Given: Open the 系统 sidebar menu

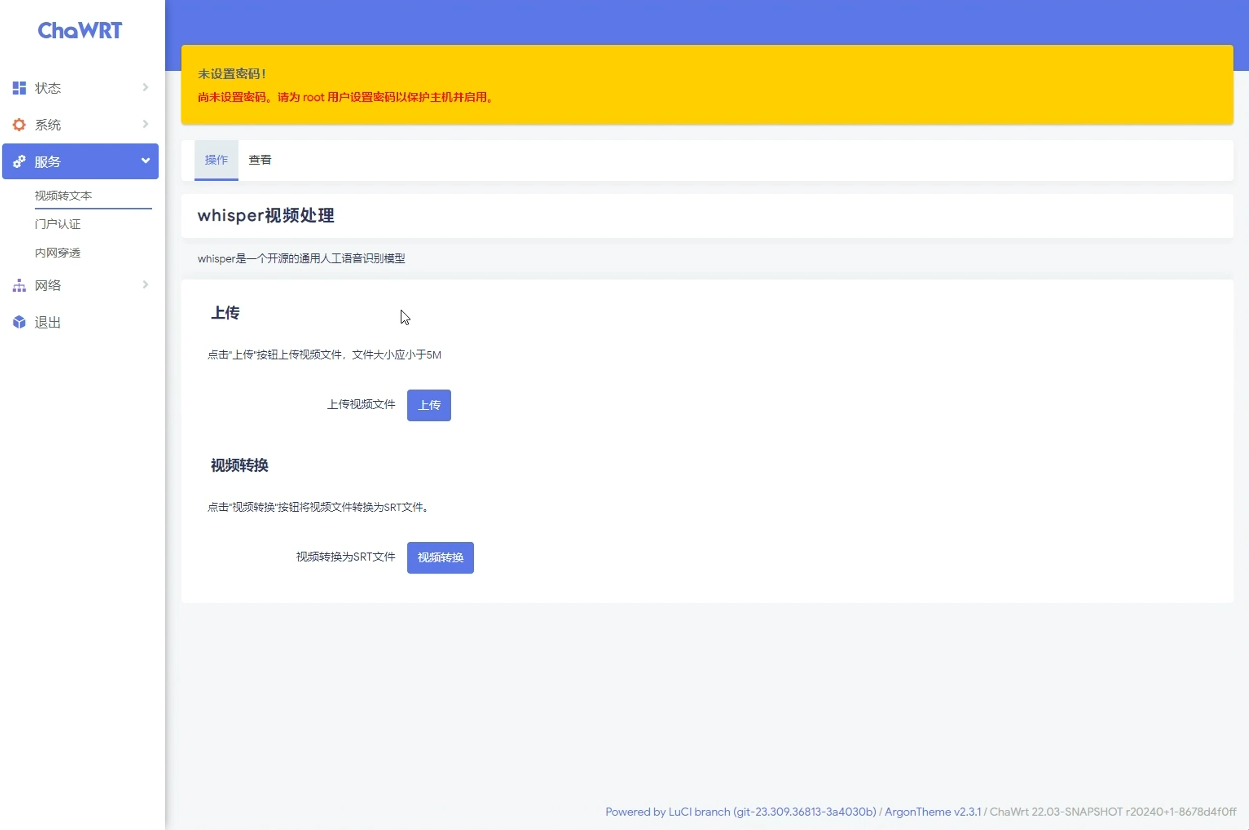Looking at the screenshot, I should tap(80, 125).
